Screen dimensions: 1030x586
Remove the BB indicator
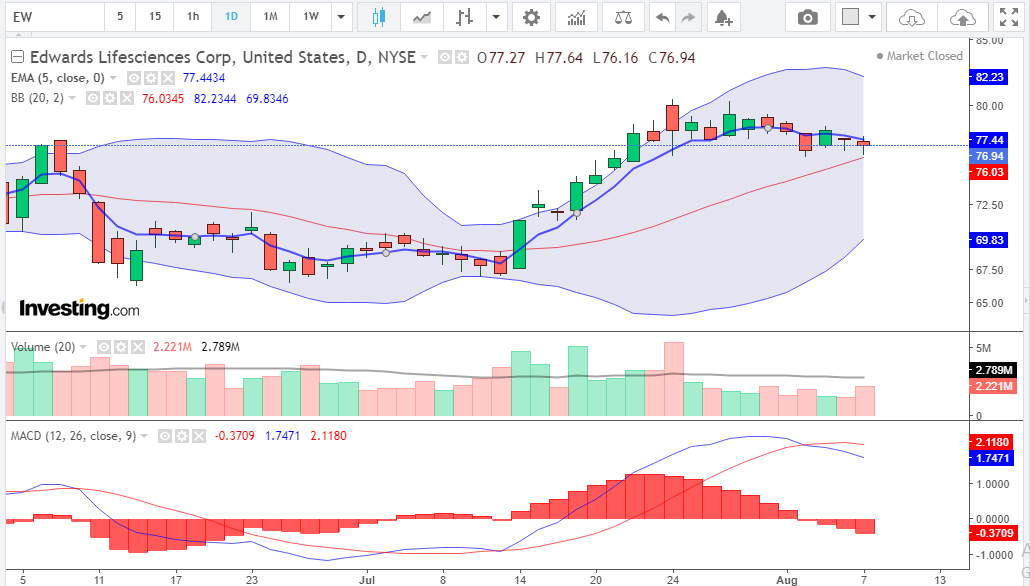pos(127,99)
